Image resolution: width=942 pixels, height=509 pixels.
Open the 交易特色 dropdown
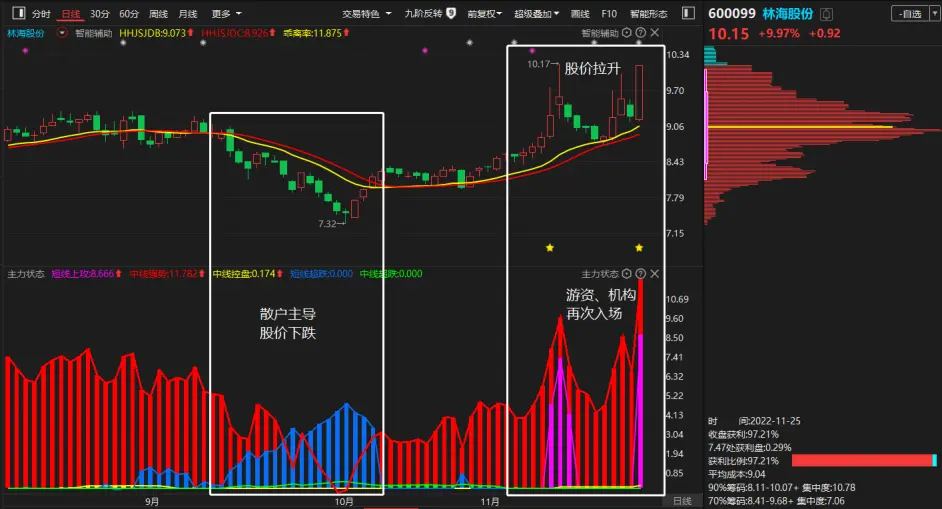coord(366,13)
